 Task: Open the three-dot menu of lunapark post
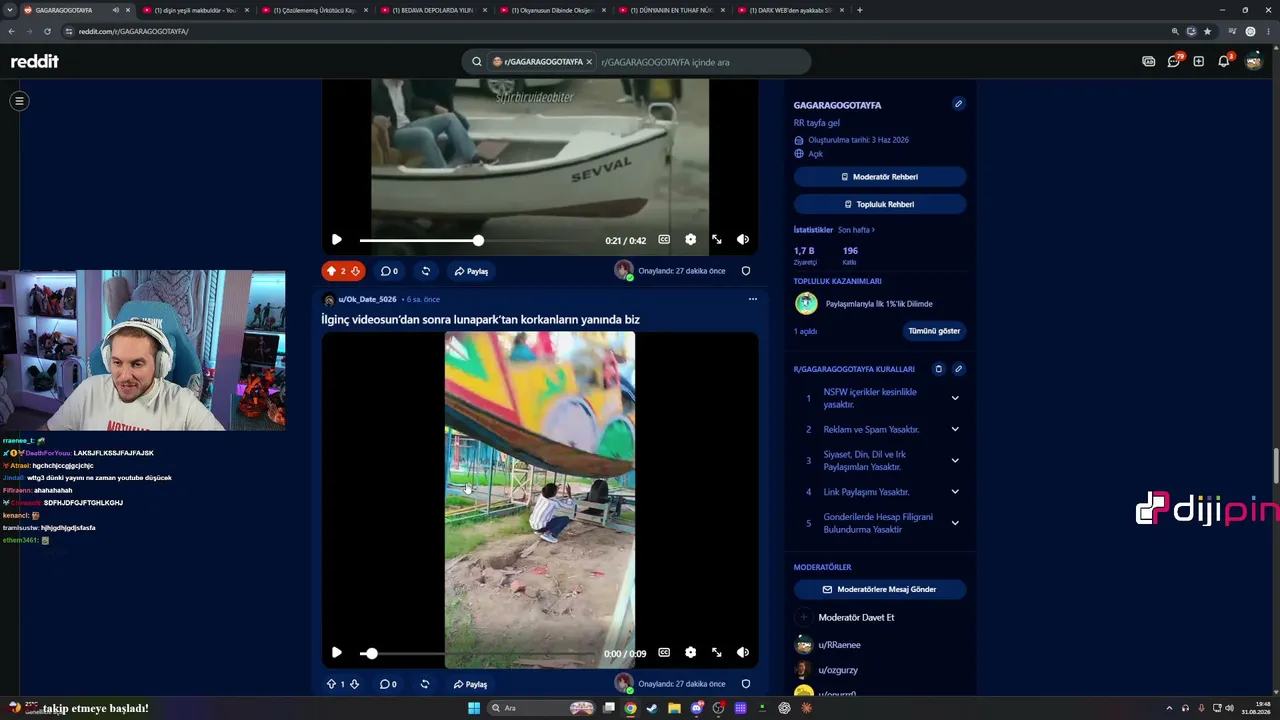753,299
